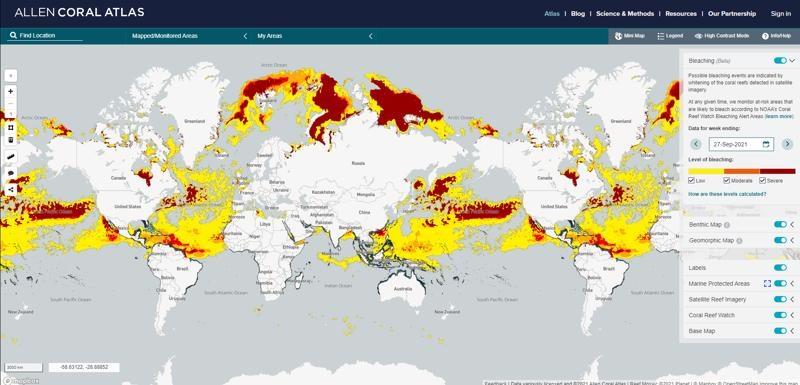Collapse the Bleaching panel chevron

(x=792, y=61)
